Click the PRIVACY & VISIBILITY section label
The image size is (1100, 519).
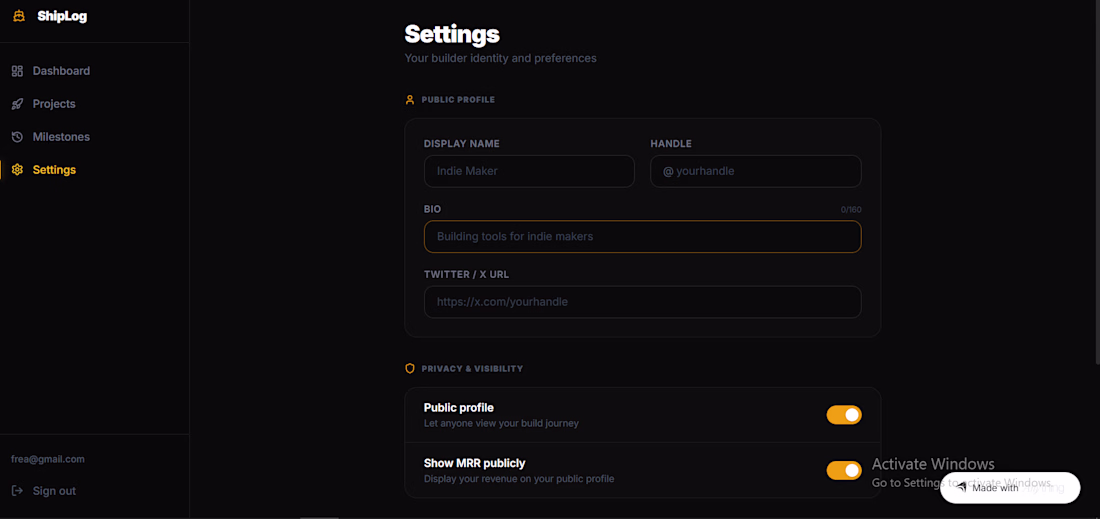[x=472, y=368]
